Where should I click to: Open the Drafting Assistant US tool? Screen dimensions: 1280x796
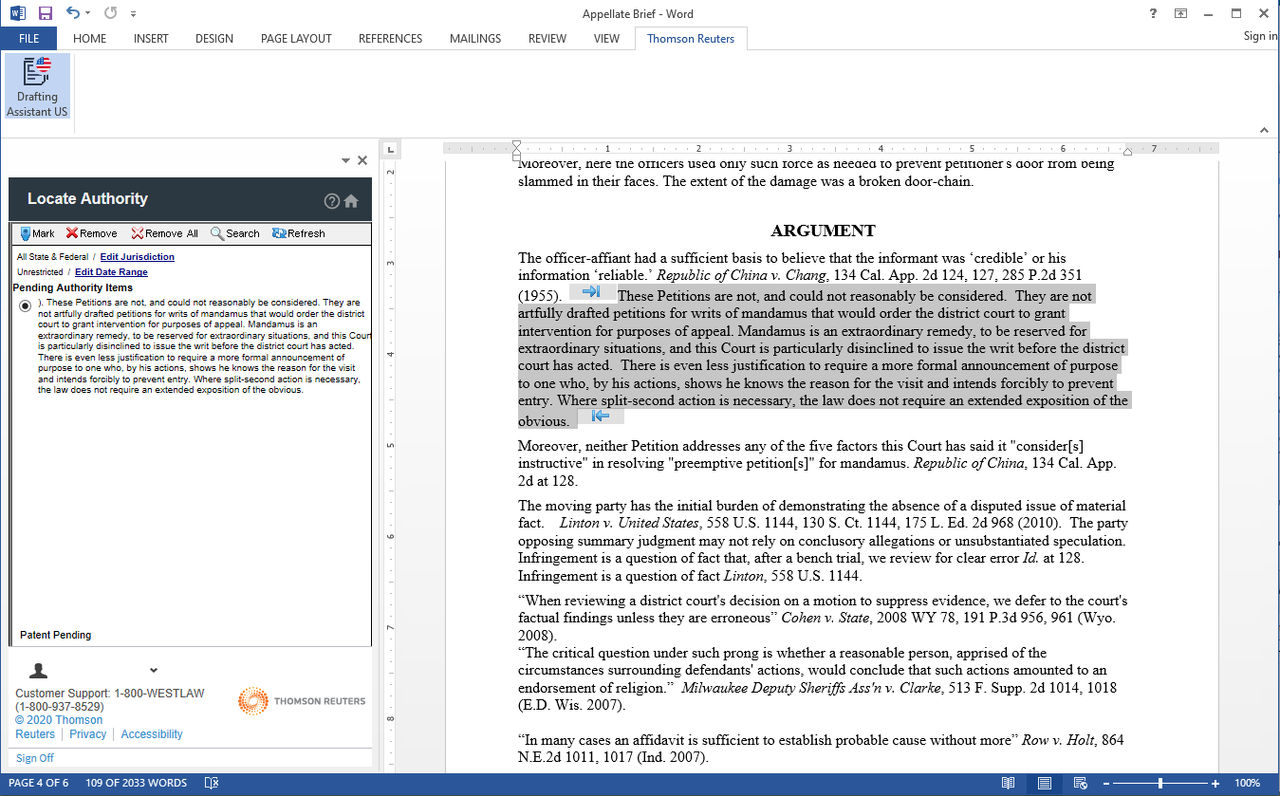pos(37,87)
